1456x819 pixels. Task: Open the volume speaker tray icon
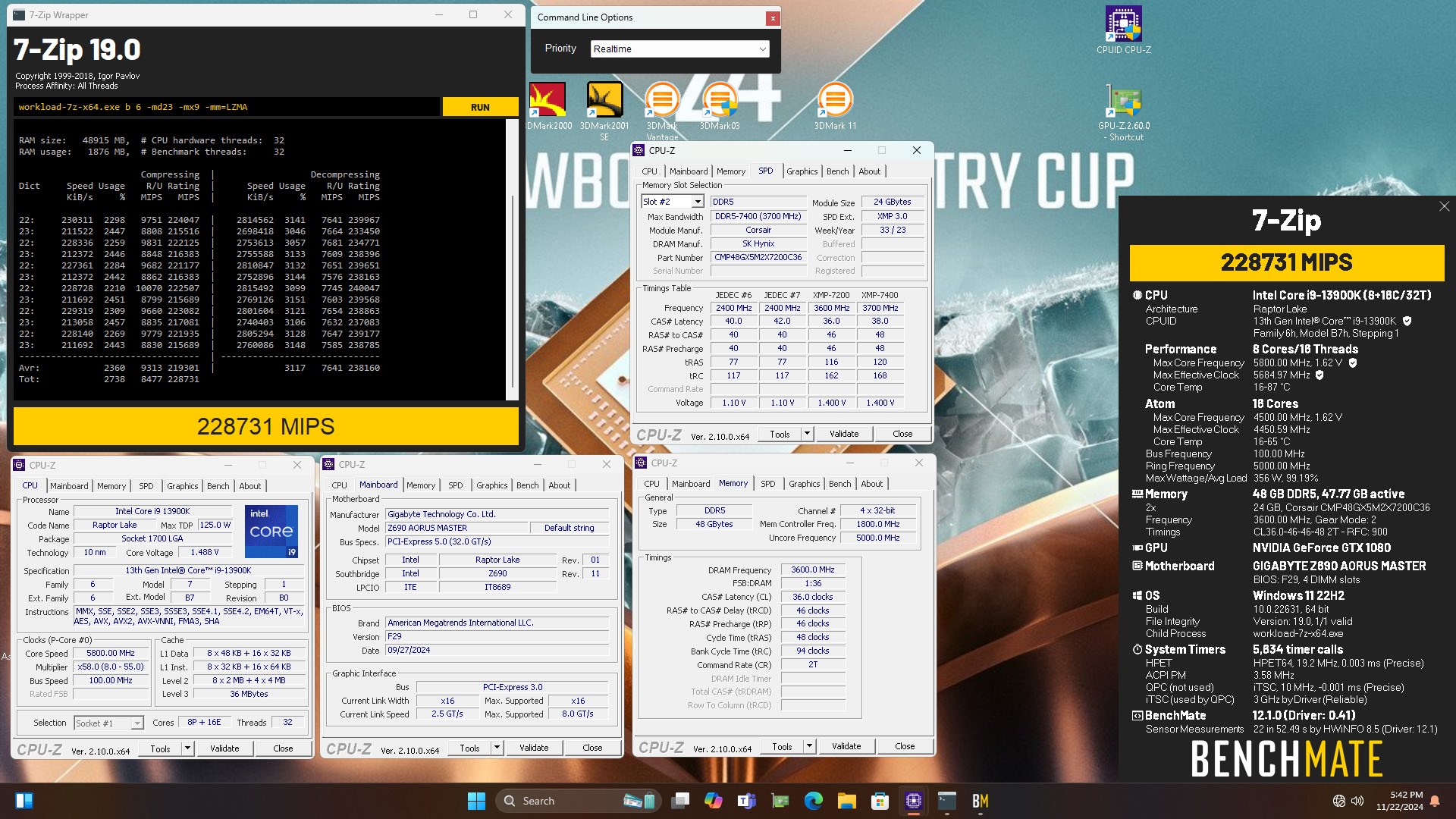click(1357, 801)
